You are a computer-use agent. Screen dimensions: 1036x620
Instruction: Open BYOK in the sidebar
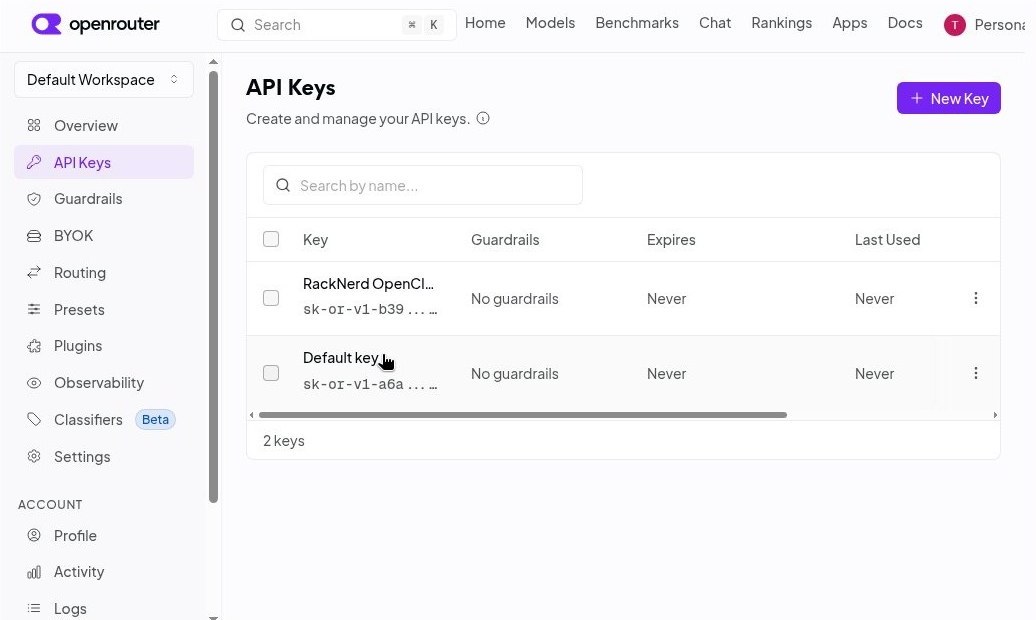[x=104, y=236]
